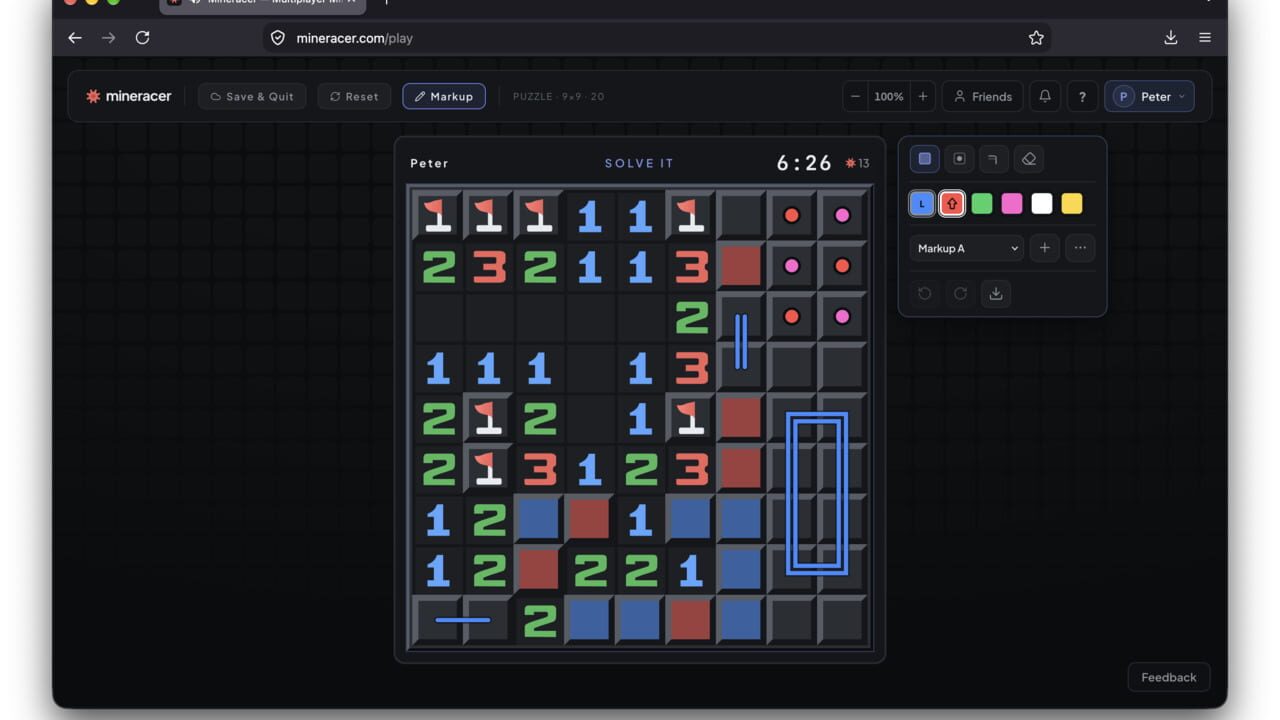Viewport: 1280px width, 720px height.
Task: Add a new markup layer with plus
Action: coord(1044,248)
